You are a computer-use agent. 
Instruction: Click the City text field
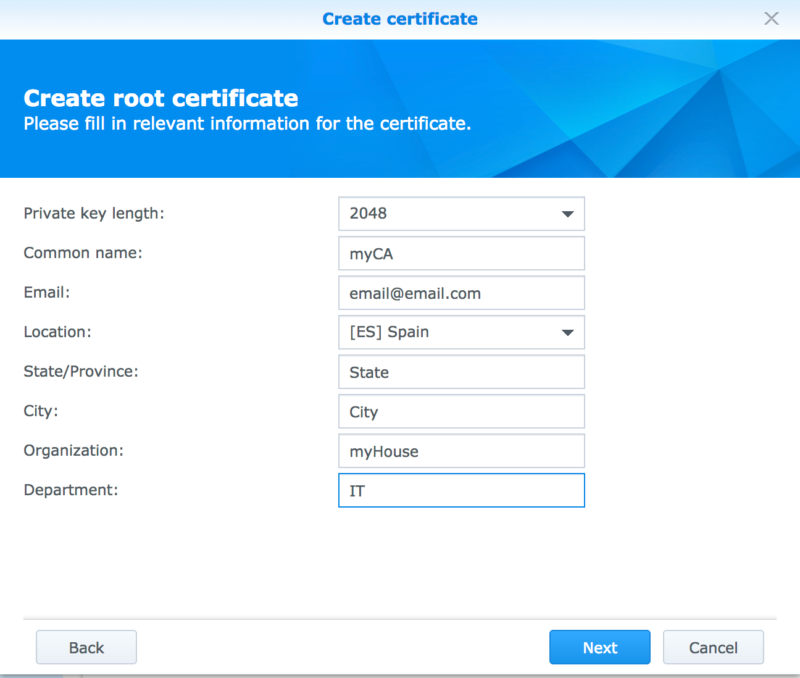pyautogui.click(x=461, y=411)
